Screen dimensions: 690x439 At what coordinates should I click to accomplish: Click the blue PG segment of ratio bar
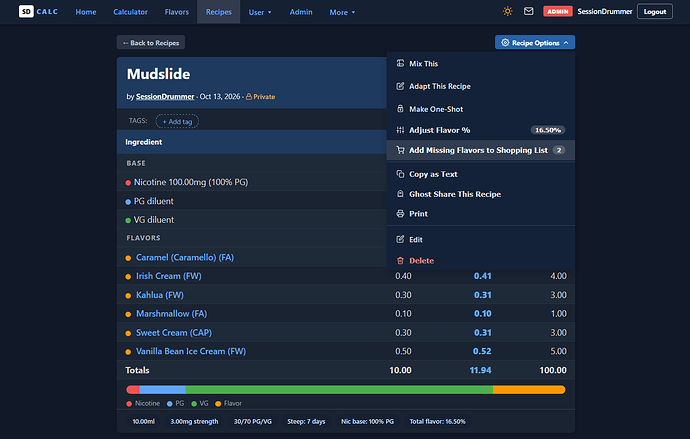pos(162,390)
